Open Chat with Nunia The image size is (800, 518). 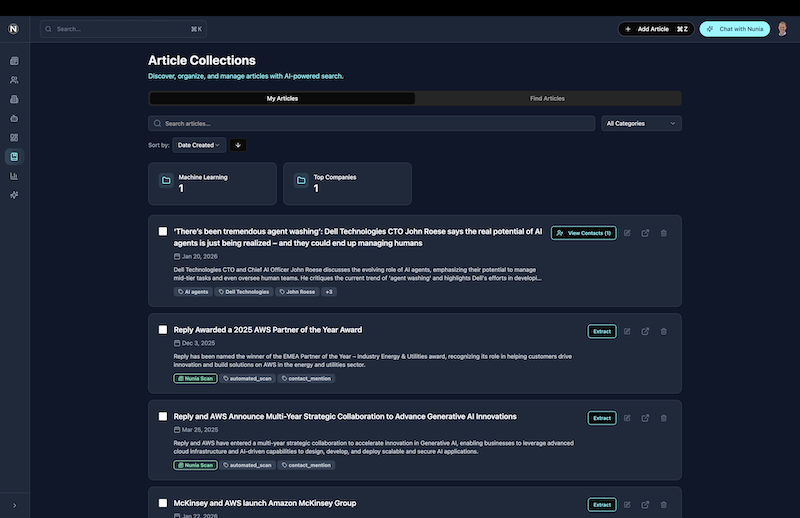[735, 29]
